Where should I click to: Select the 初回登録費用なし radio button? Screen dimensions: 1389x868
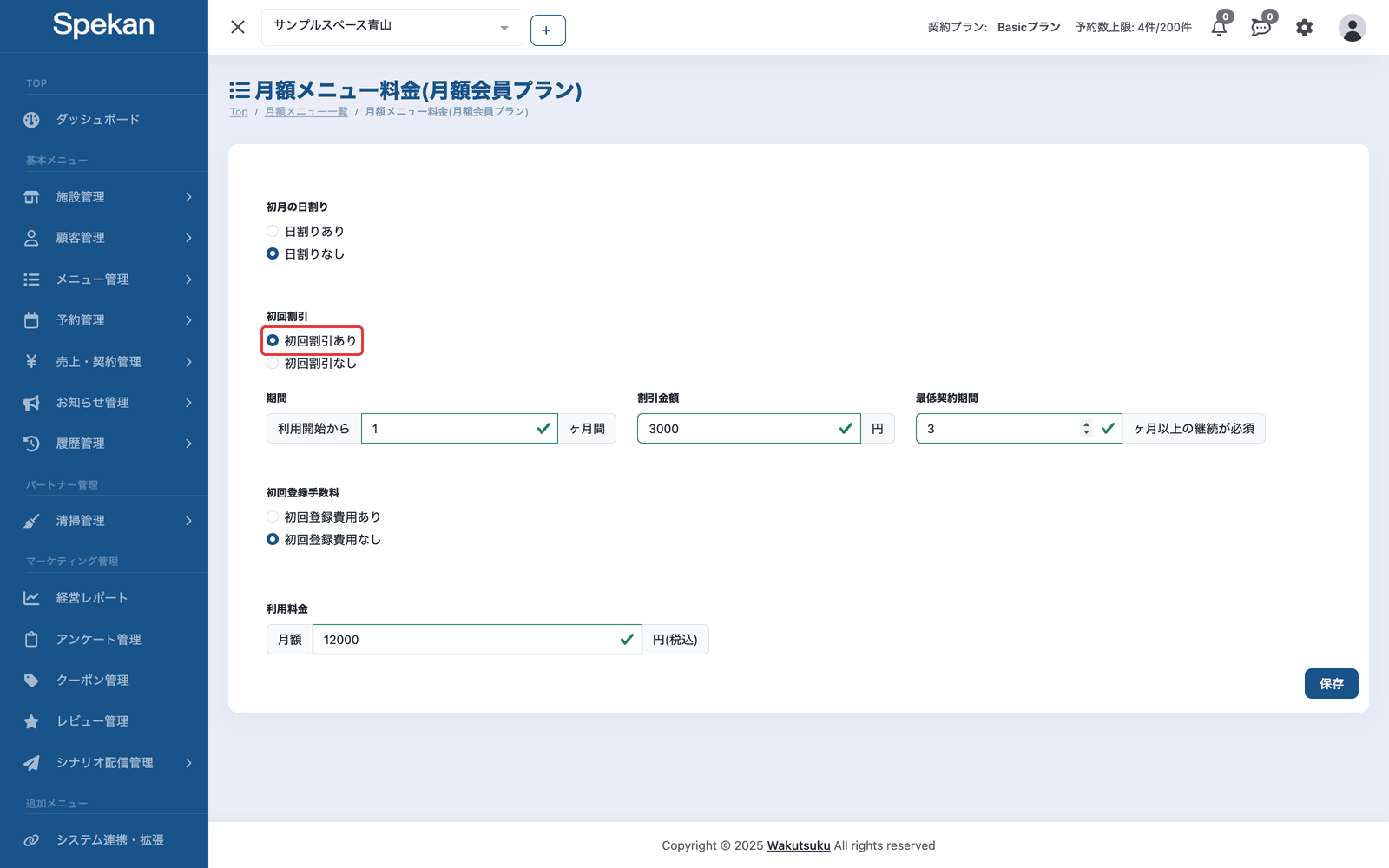coord(273,539)
